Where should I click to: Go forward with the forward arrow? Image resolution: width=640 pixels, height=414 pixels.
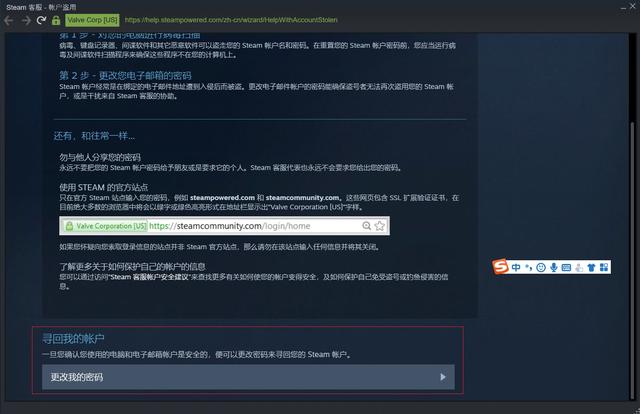point(26,20)
